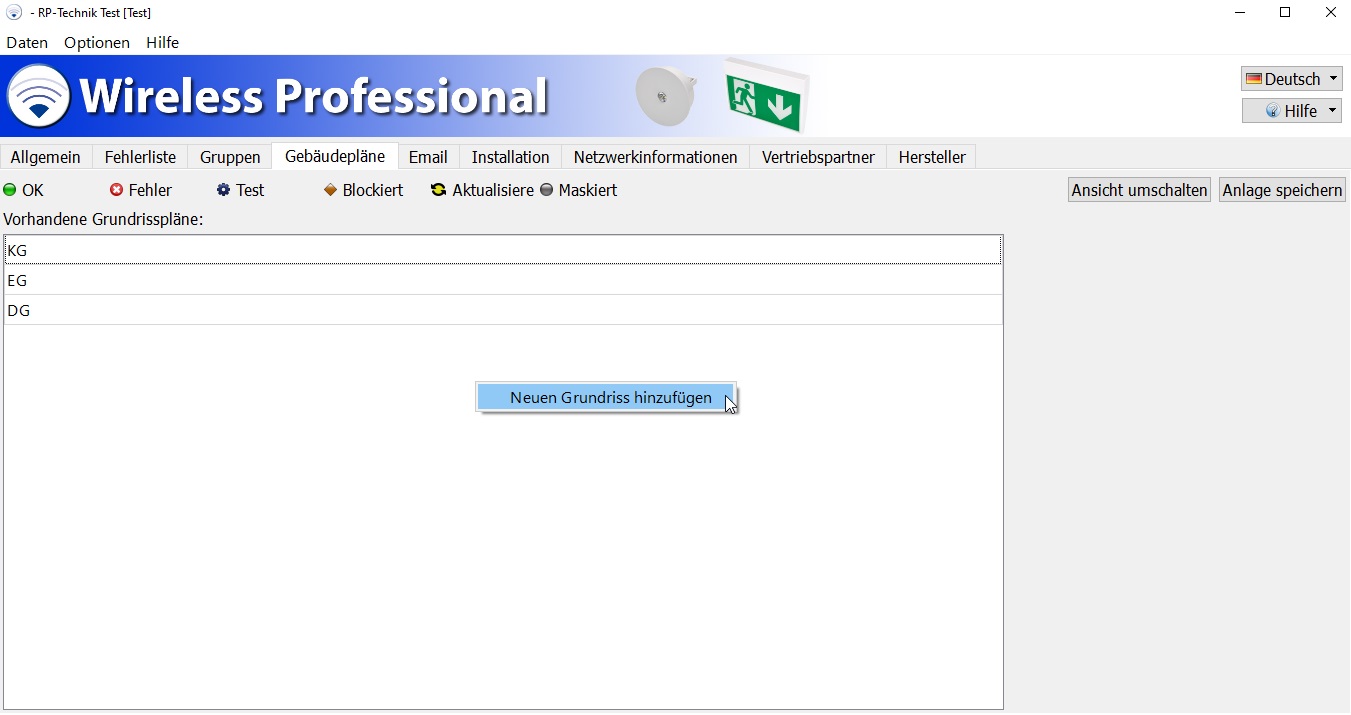This screenshot has width=1351, height=715.
Task: Open the Optionen menu
Action: [97, 42]
